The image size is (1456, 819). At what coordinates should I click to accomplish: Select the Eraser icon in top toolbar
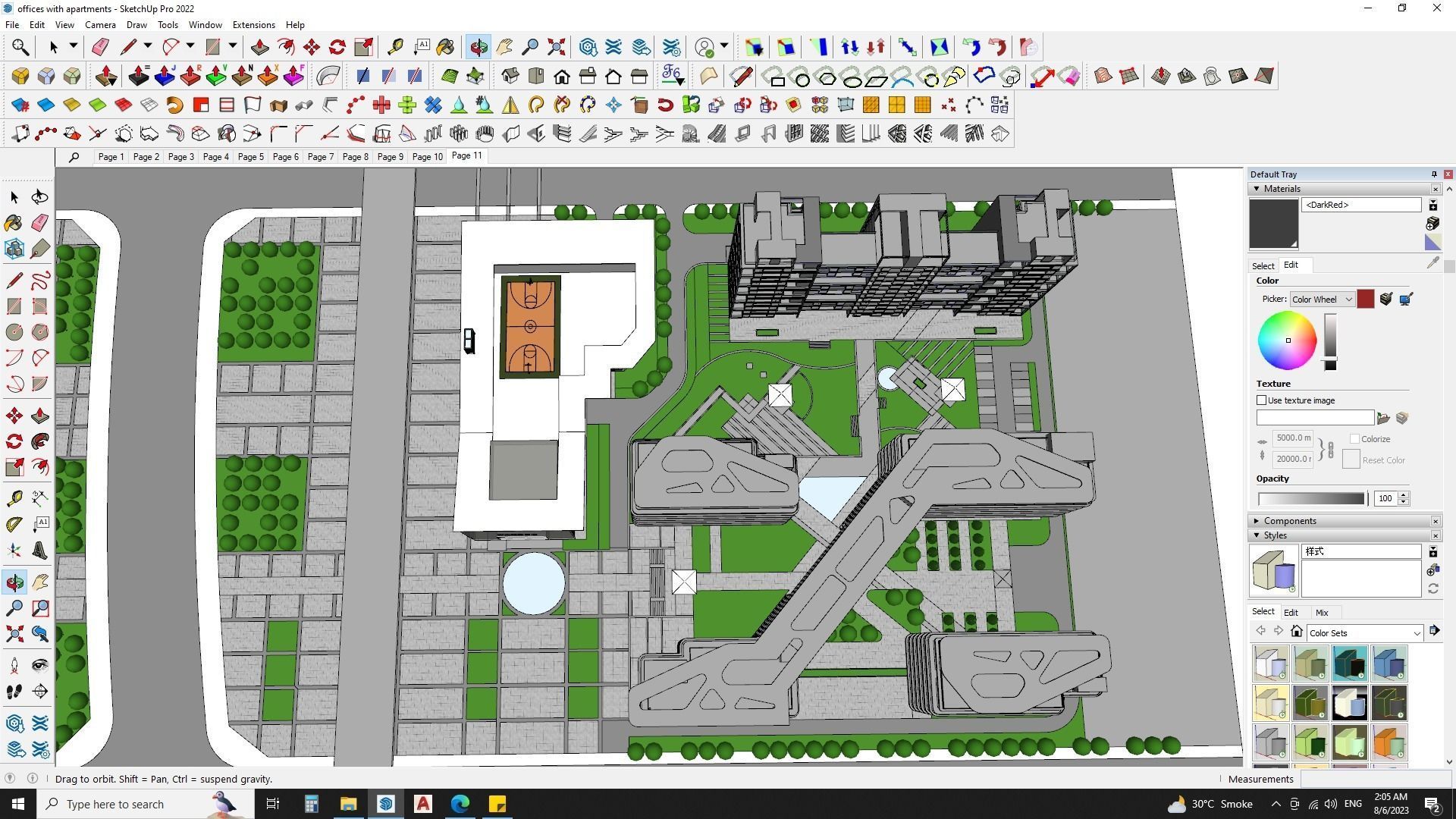99,48
